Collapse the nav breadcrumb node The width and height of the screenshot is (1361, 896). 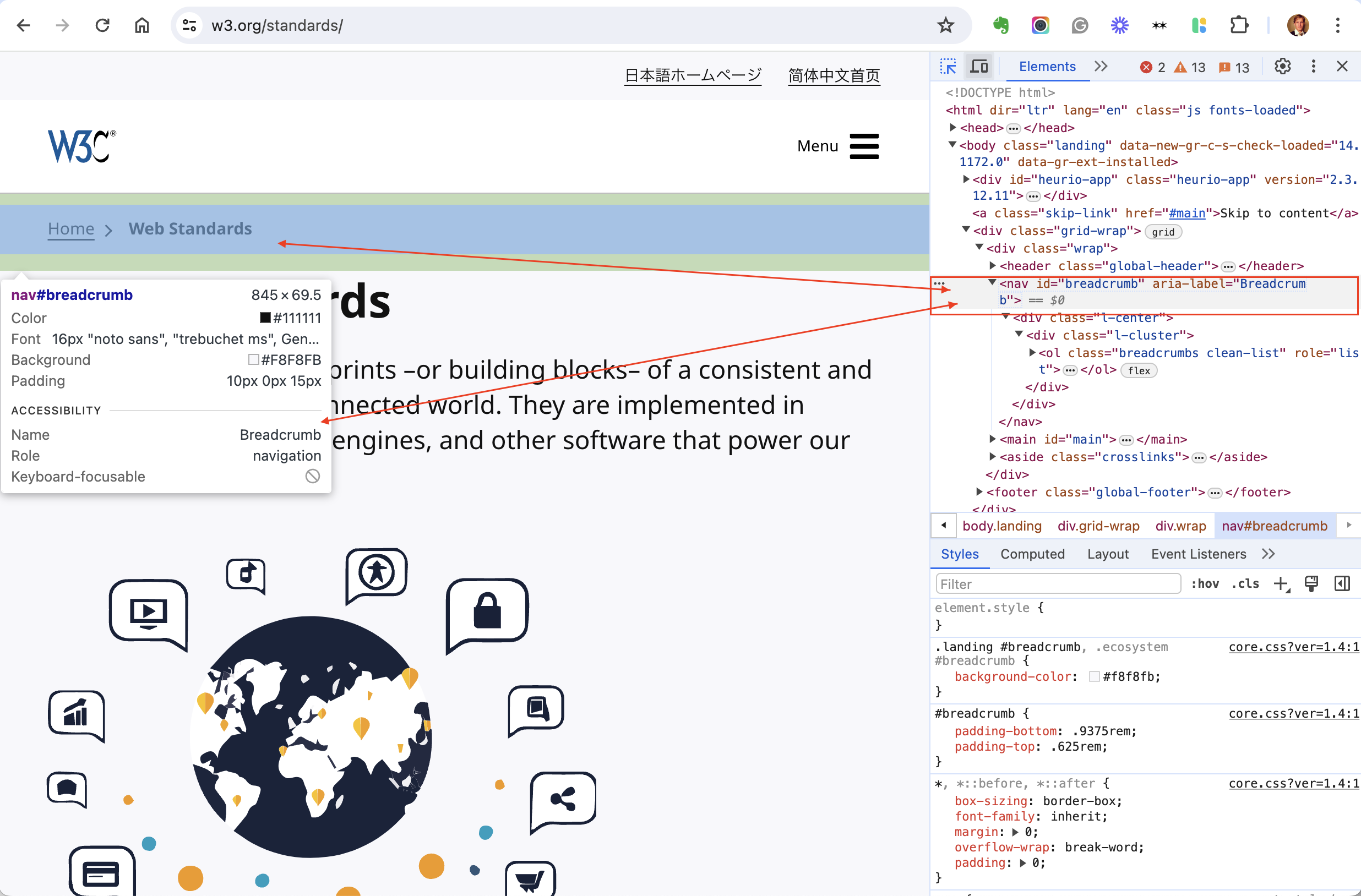pos(992,282)
